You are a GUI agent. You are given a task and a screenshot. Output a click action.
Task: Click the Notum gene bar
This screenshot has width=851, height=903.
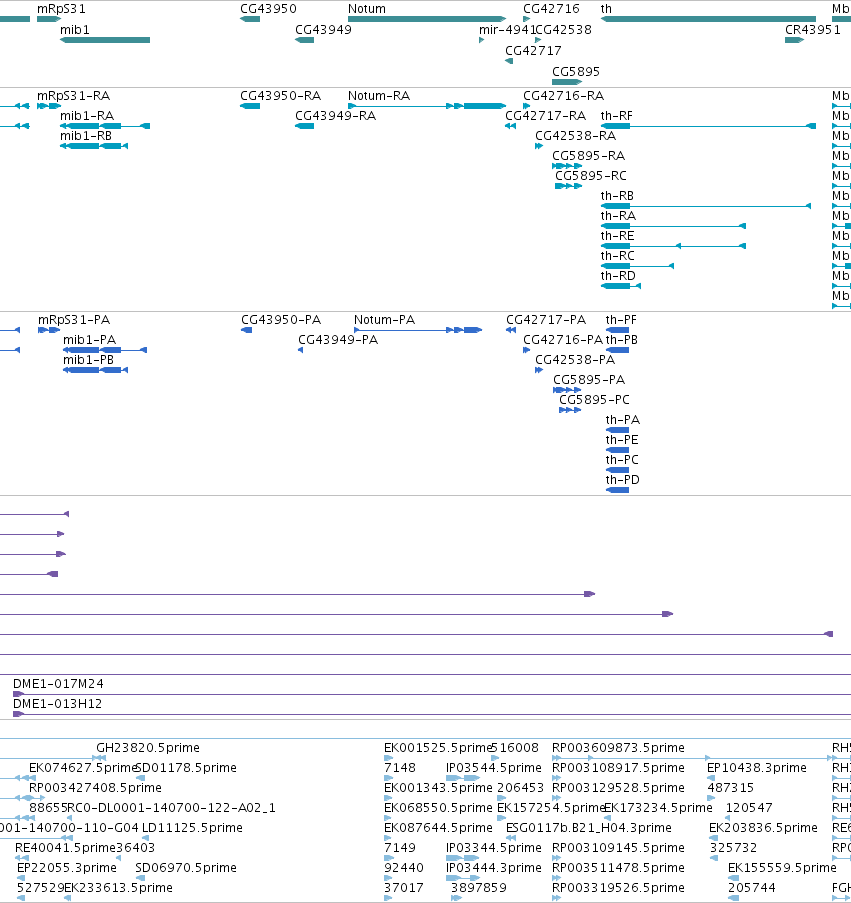(x=427, y=19)
